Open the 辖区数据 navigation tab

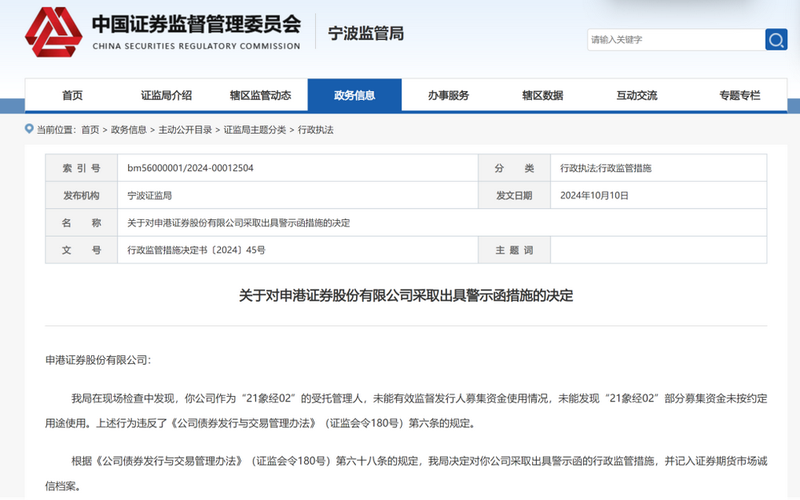click(x=542, y=95)
